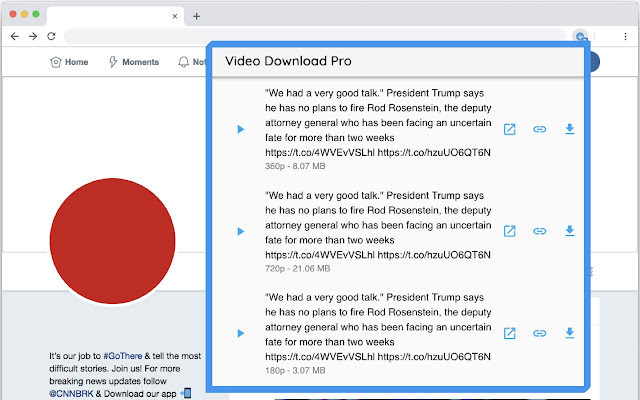Viewport: 640px width, 400px height.
Task: Click the browser forward arrow
Action: pyautogui.click(x=33, y=36)
